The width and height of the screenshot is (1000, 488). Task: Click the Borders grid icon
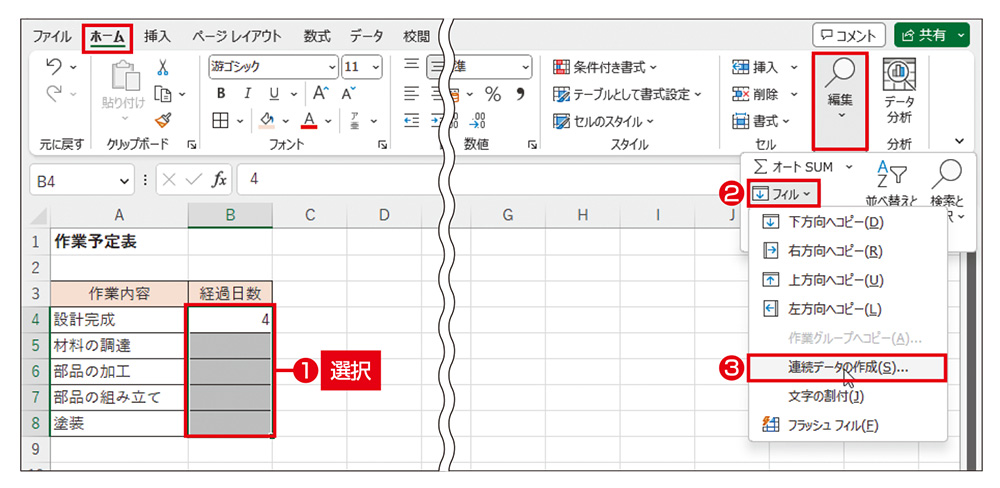coord(221,119)
